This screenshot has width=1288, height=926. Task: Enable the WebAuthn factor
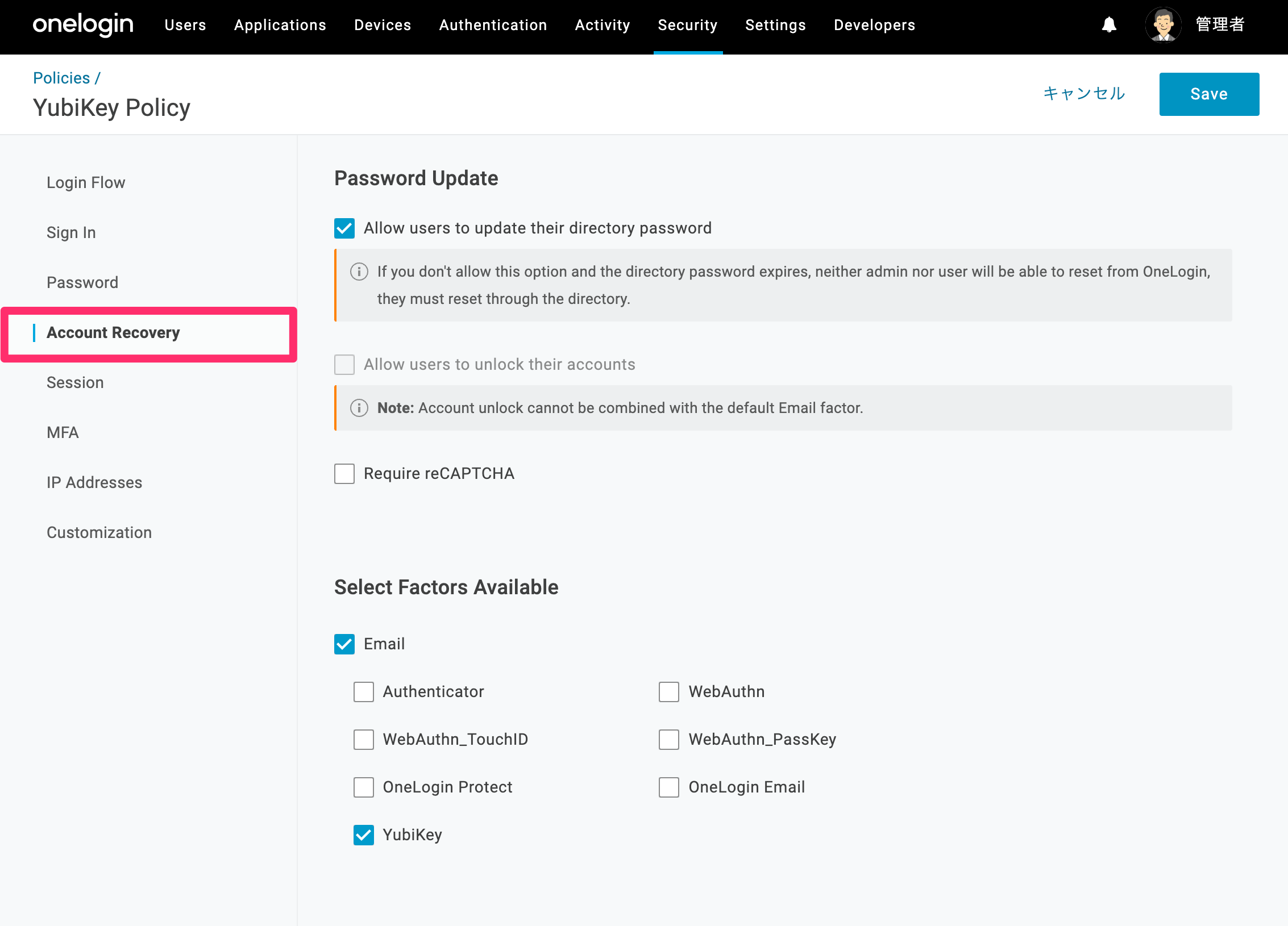click(x=669, y=692)
